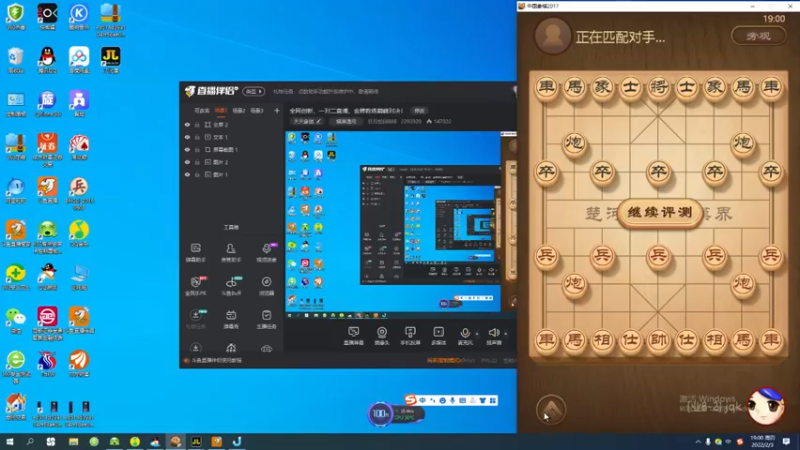Screen dimensions: 800x450
Task: Select the red 兵 chess game desktop icon
Action: coord(79,193)
